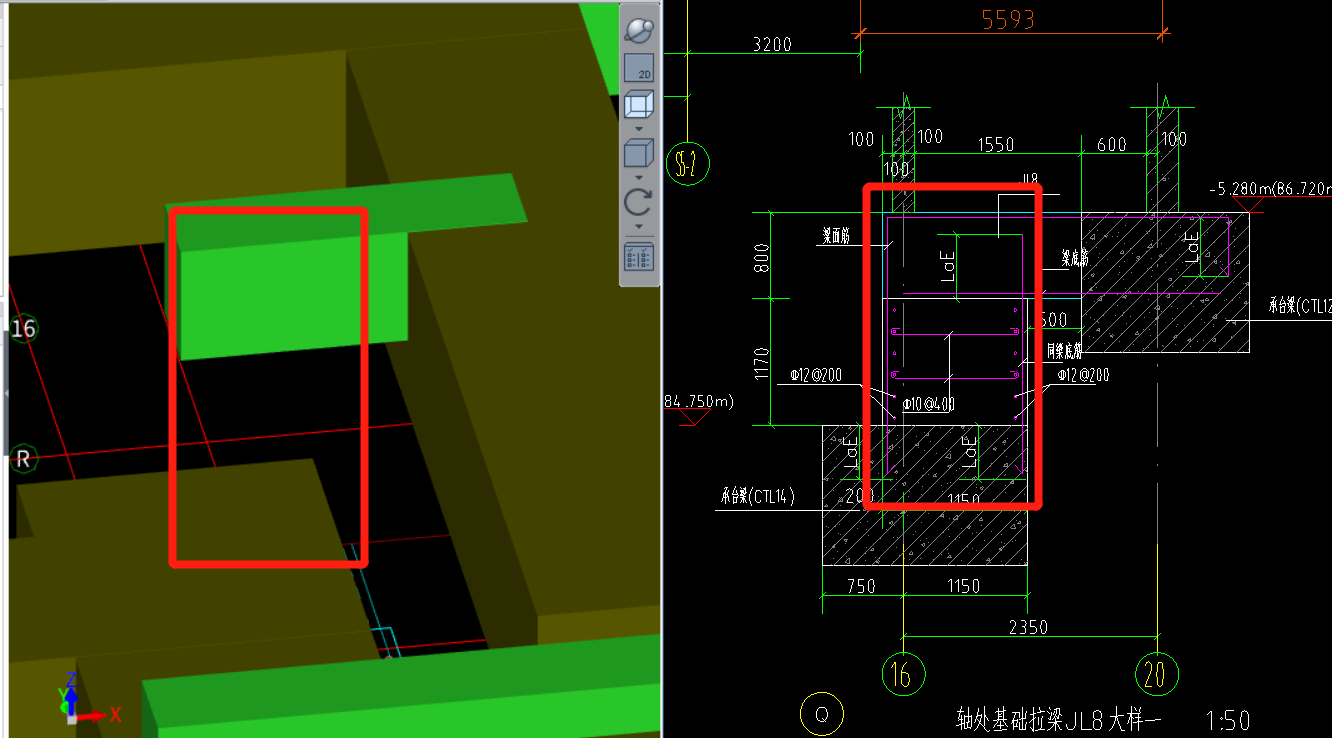The image size is (1332, 738).
Task: Click the S-1 axis bubble in drawing
Action: coord(687,164)
